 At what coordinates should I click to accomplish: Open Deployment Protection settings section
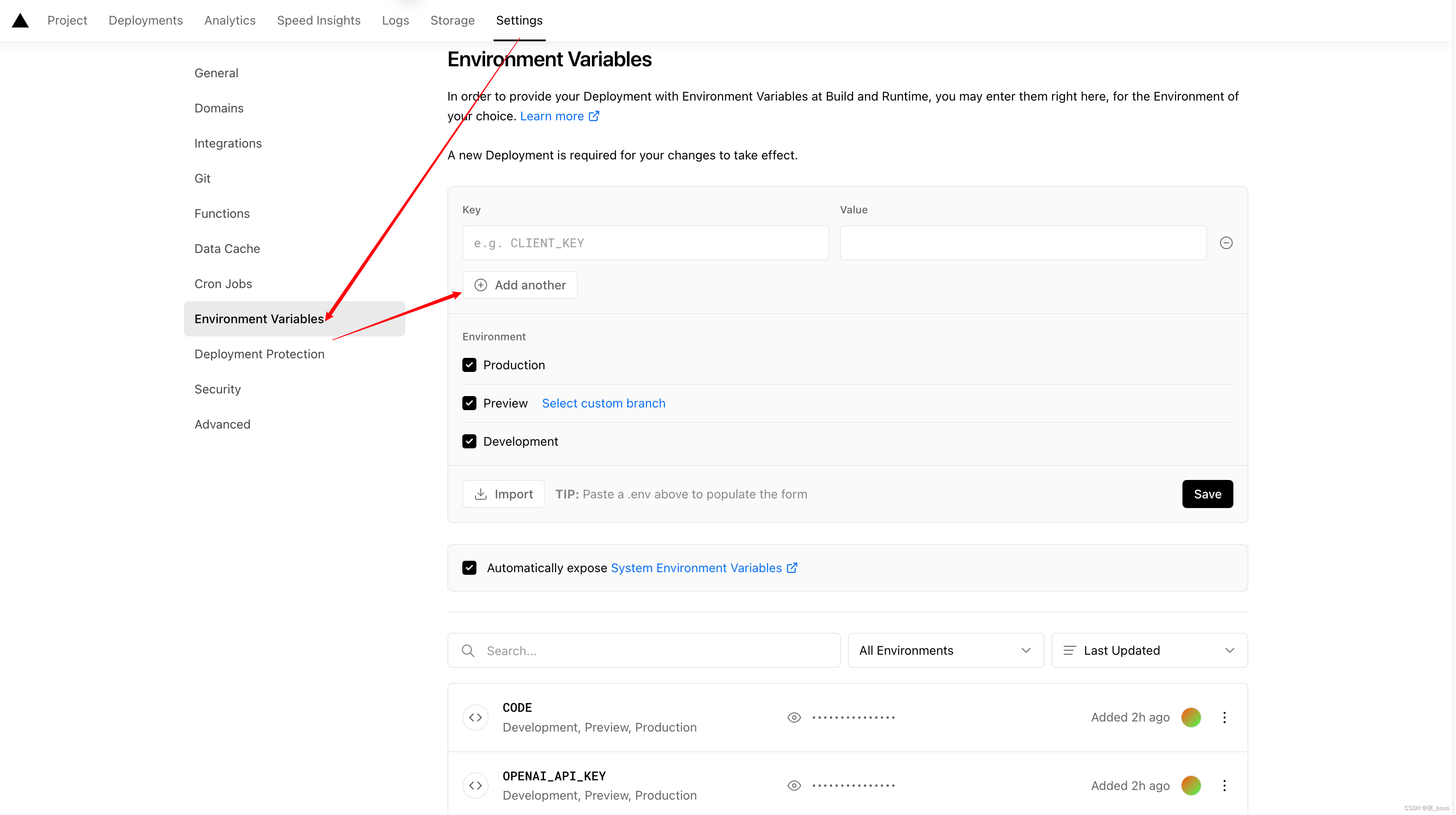pyautogui.click(x=259, y=354)
